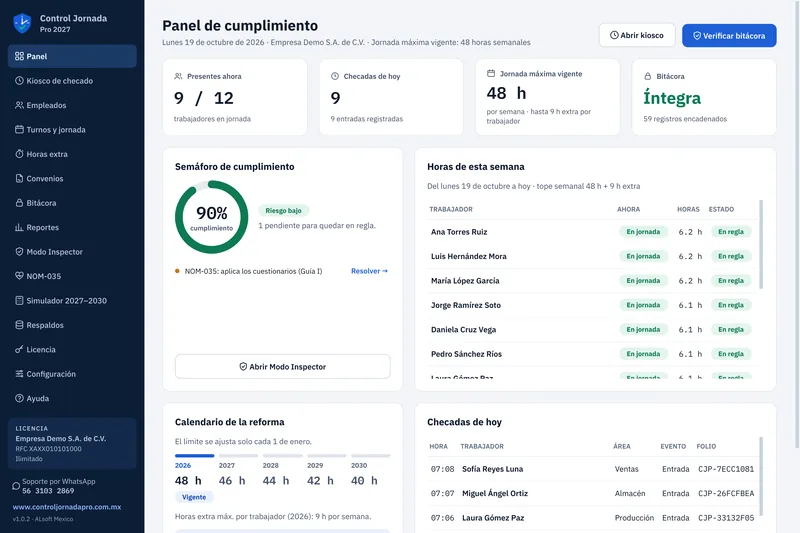Click the Resolver link for NOM-035
Image resolution: width=800 pixels, height=533 pixels.
(369, 271)
